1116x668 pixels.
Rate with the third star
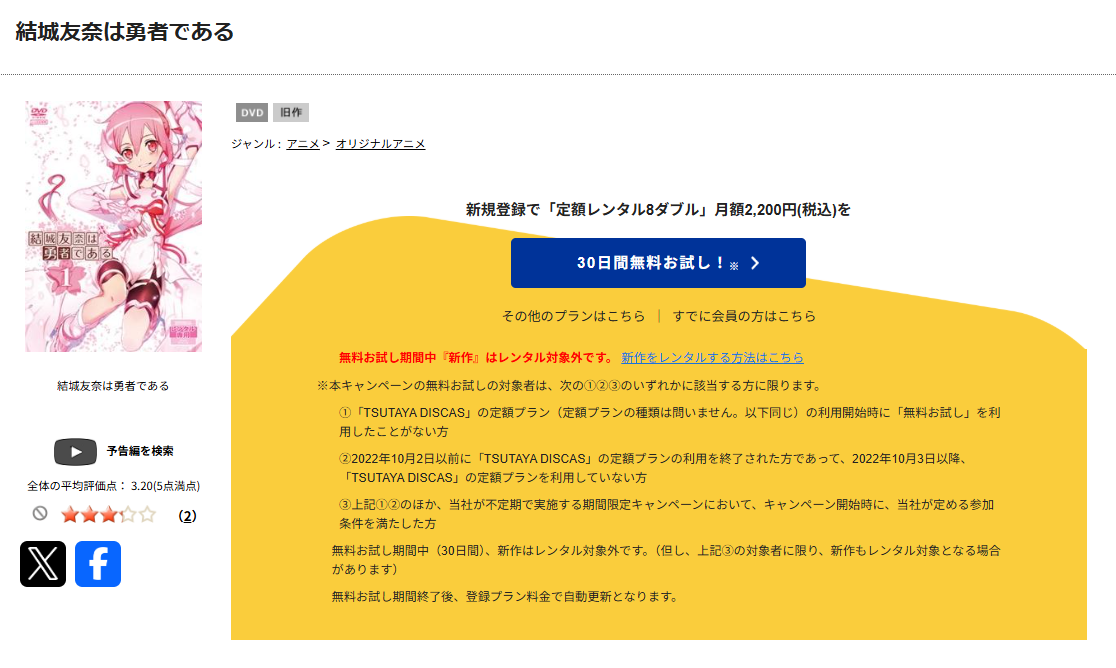pyautogui.click(x=108, y=514)
